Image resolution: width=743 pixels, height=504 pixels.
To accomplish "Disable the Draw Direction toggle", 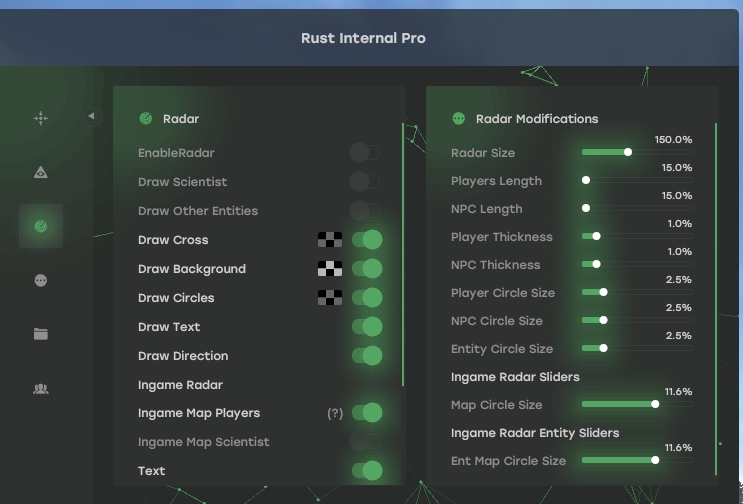I will pos(367,356).
